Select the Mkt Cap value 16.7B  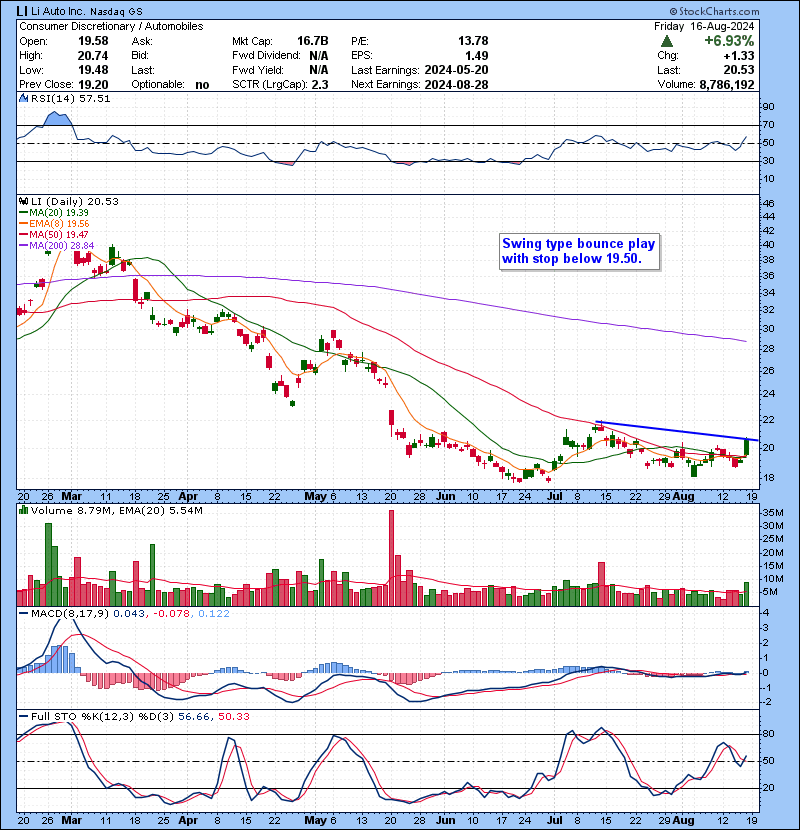[312, 41]
